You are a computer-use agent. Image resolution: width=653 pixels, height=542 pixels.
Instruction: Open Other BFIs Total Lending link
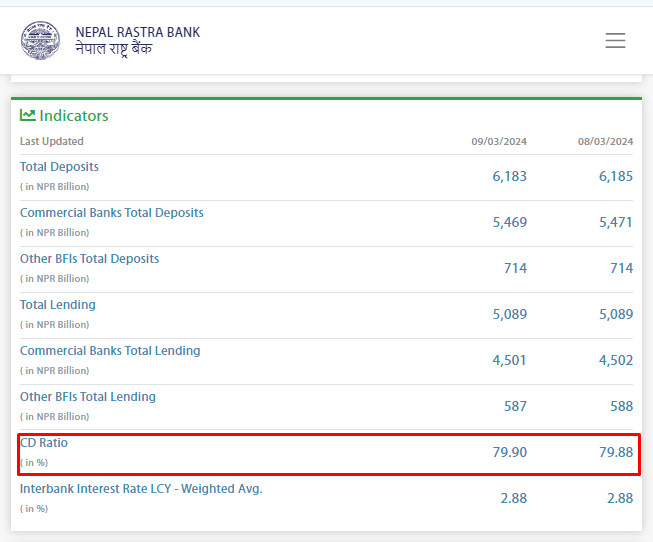(88, 397)
